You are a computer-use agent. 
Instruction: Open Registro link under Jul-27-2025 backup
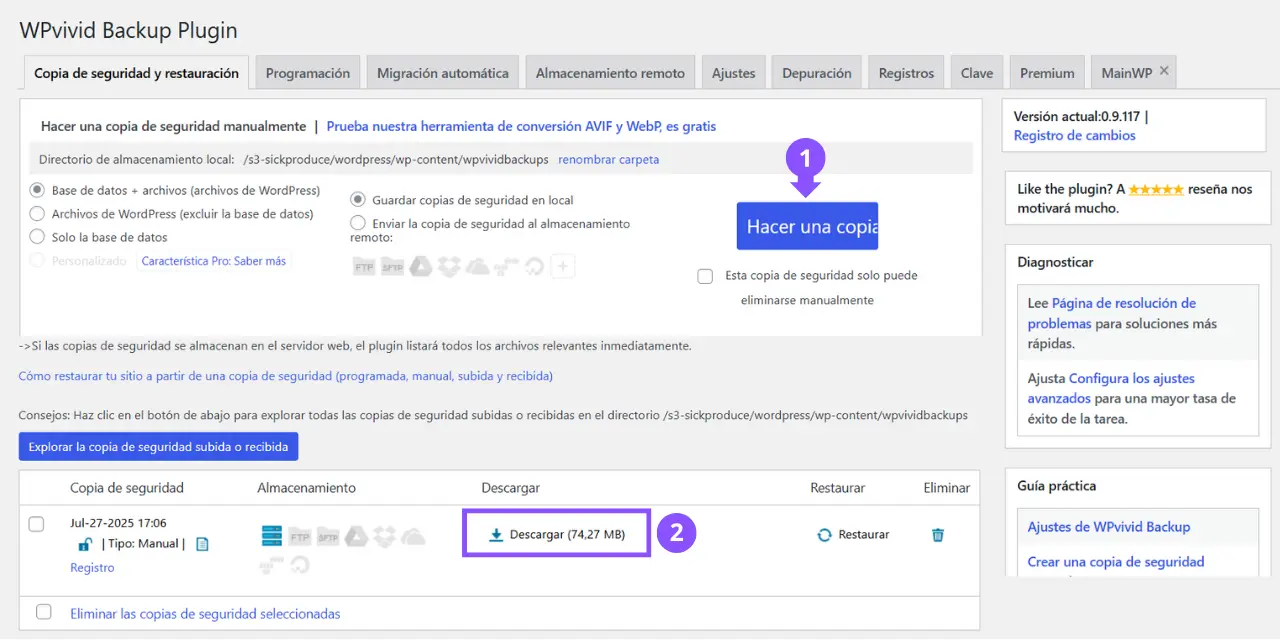click(92, 568)
